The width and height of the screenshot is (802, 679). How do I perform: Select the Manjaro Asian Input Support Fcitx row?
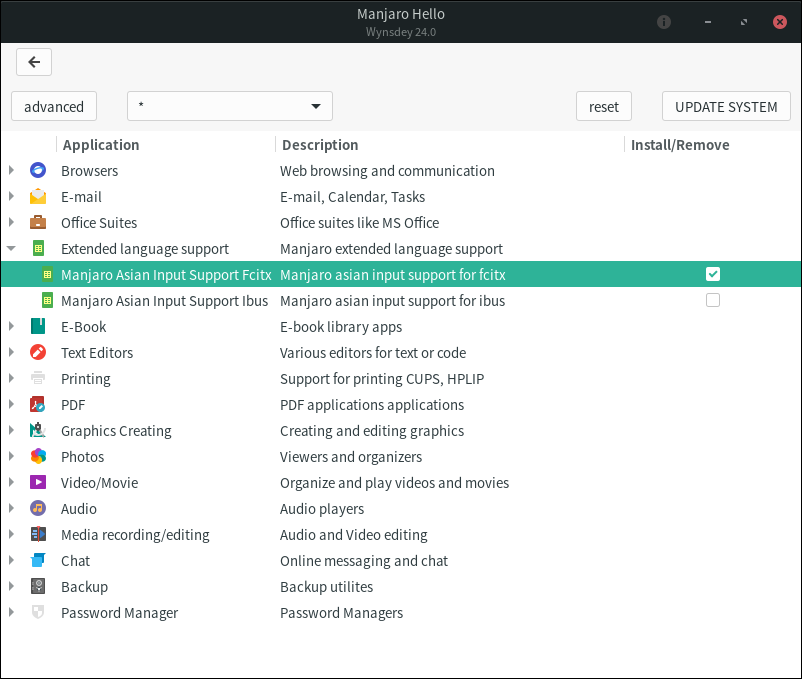tap(401, 275)
